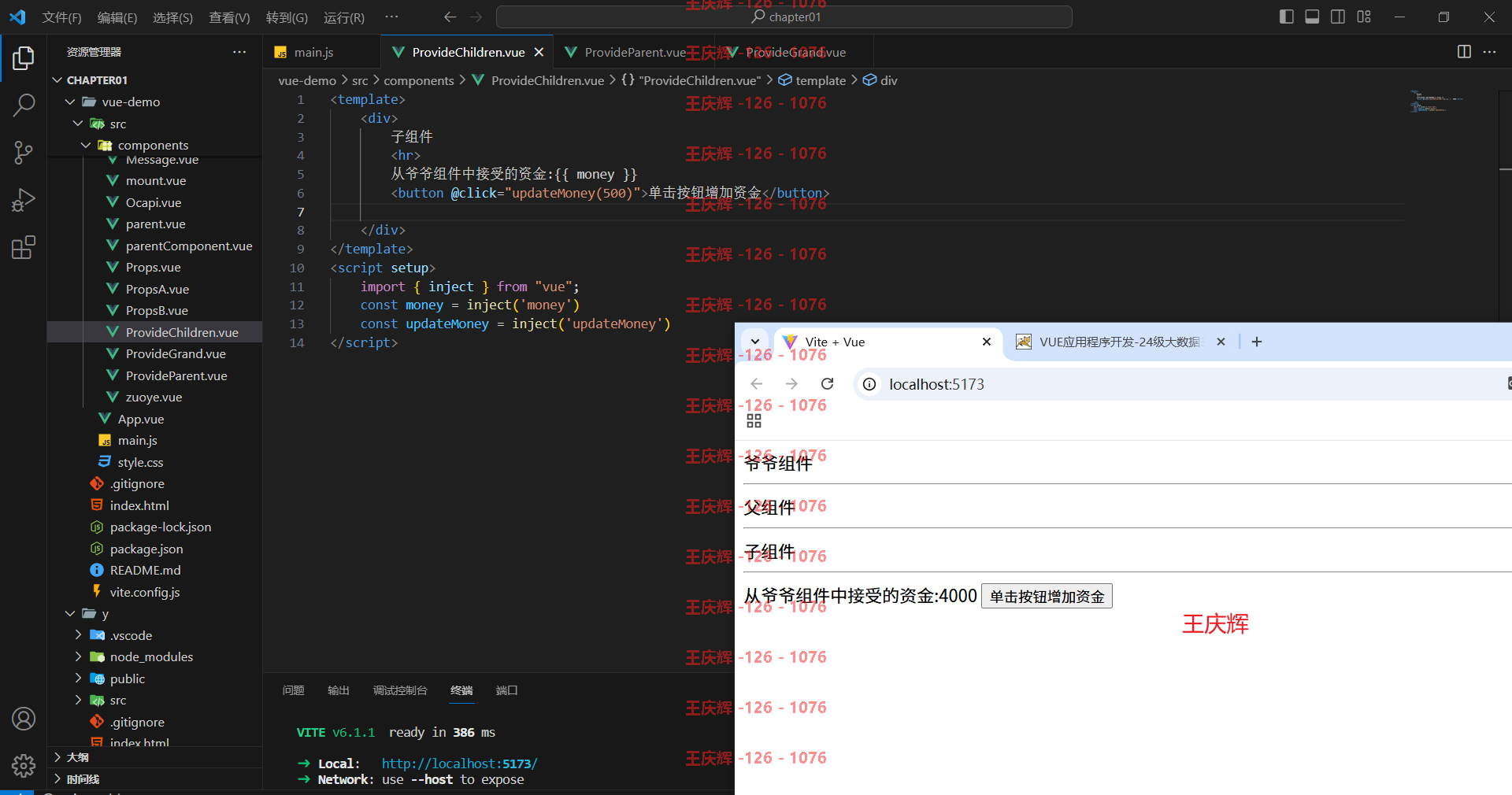The width and height of the screenshot is (1512, 795).
Task: Toggle the bottom panel layout icon
Action: pyautogui.click(x=1312, y=17)
